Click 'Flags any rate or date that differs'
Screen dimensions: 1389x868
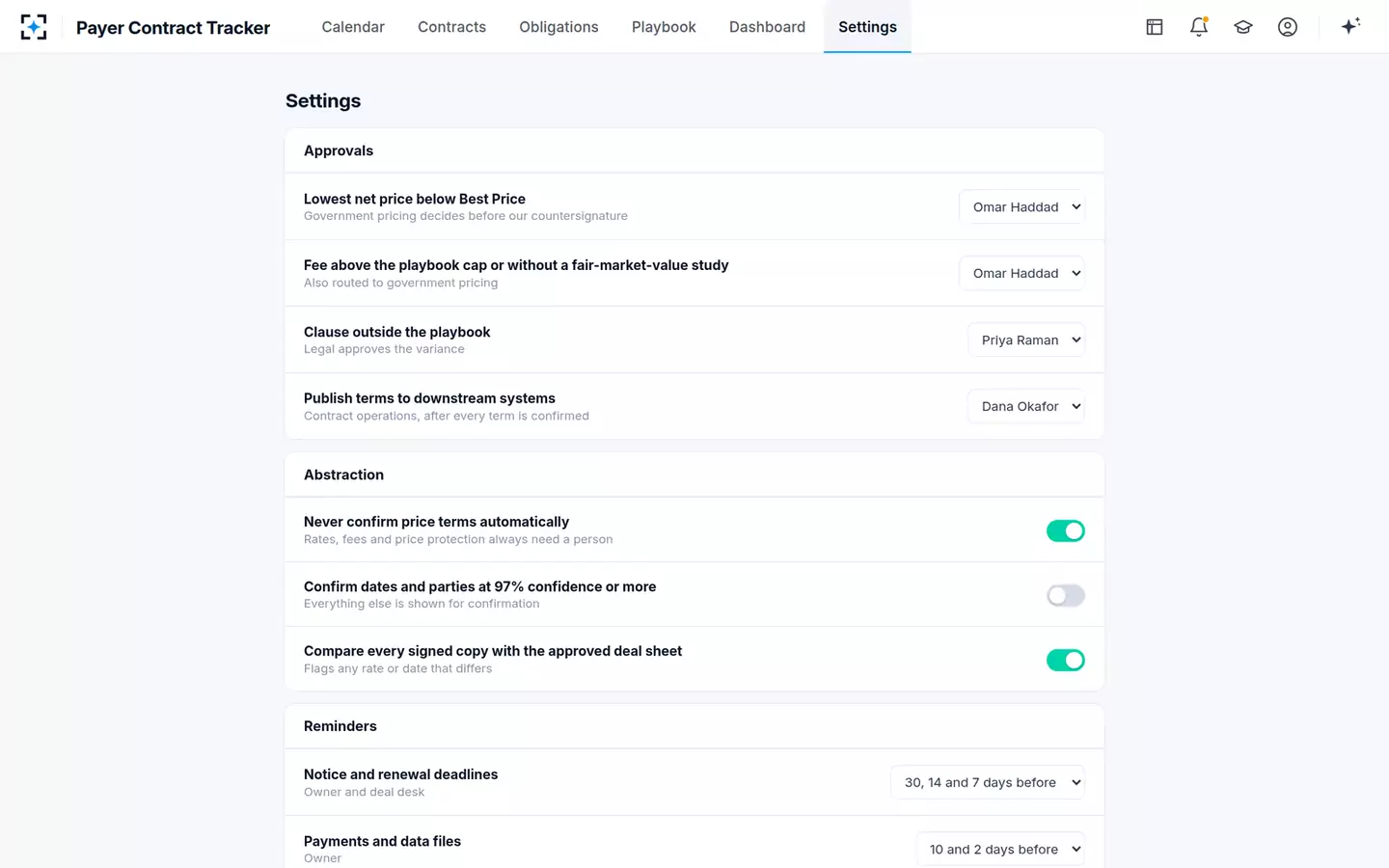[397, 668]
